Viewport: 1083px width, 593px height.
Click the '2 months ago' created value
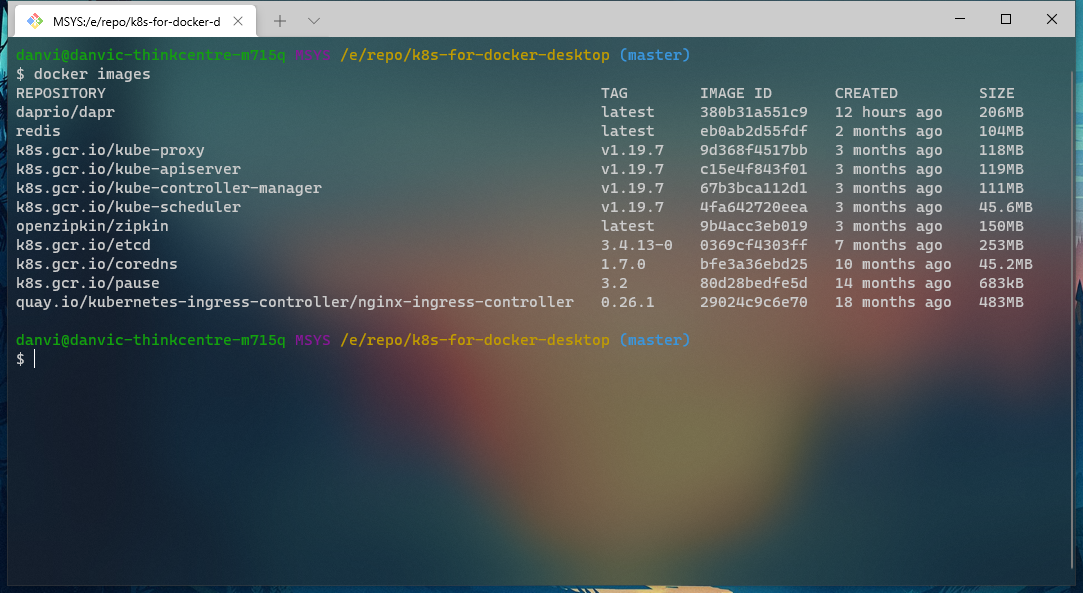tap(888, 131)
